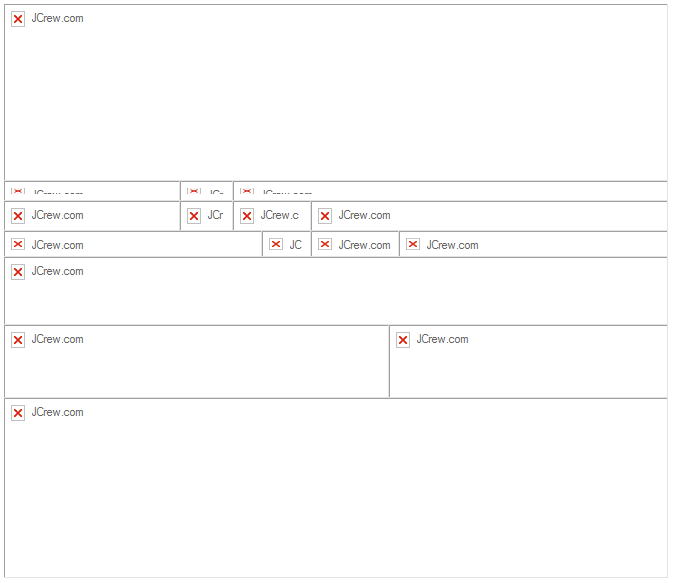The width and height of the screenshot is (673, 583).
Task: Click the broken image icon beside truncated 'JCrew.c'
Action: (247, 216)
